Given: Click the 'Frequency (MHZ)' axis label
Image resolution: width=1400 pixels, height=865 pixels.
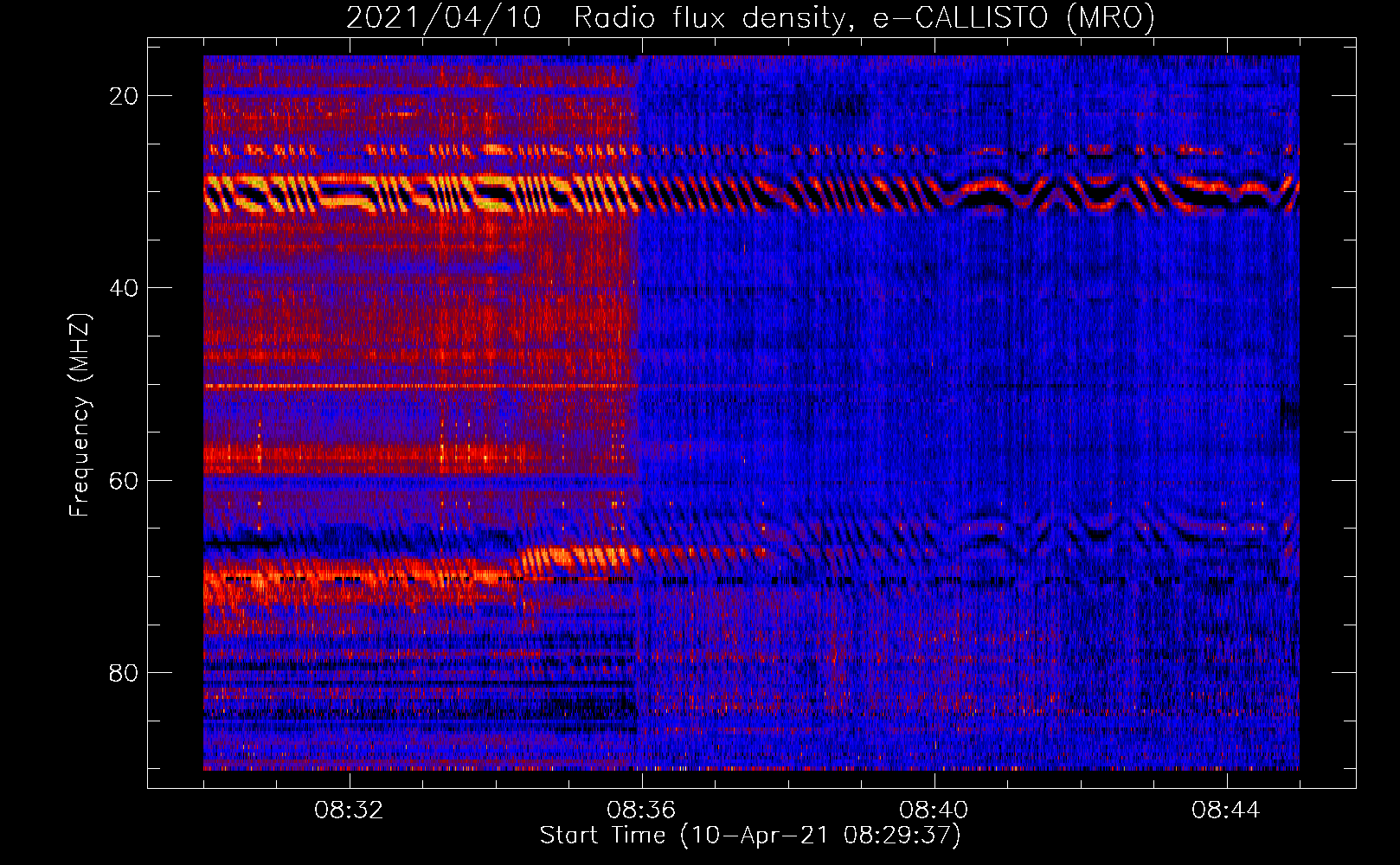Looking at the screenshot, I should coord(80,415).
